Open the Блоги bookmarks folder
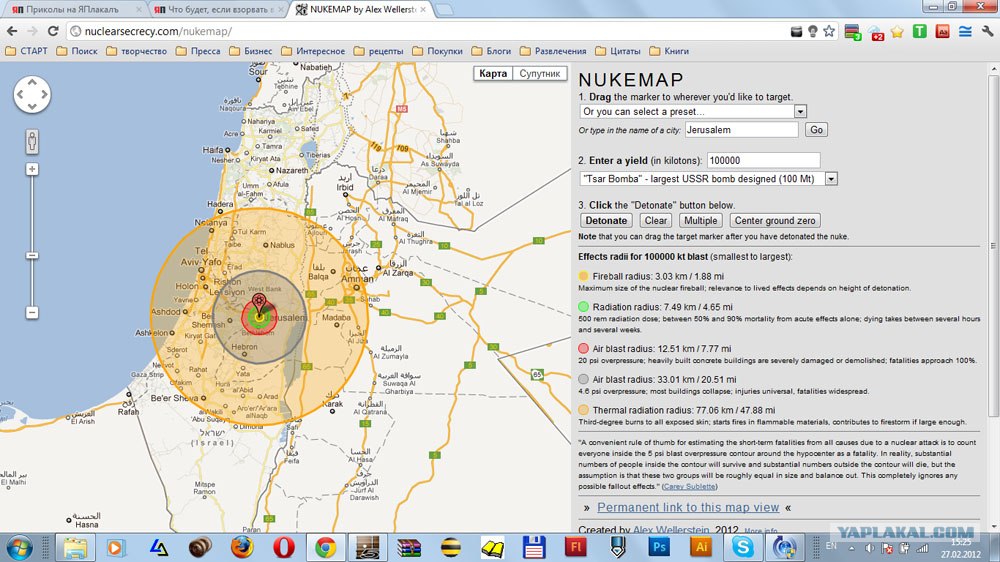Screen dimensions: 1000x562 [492, 51]
